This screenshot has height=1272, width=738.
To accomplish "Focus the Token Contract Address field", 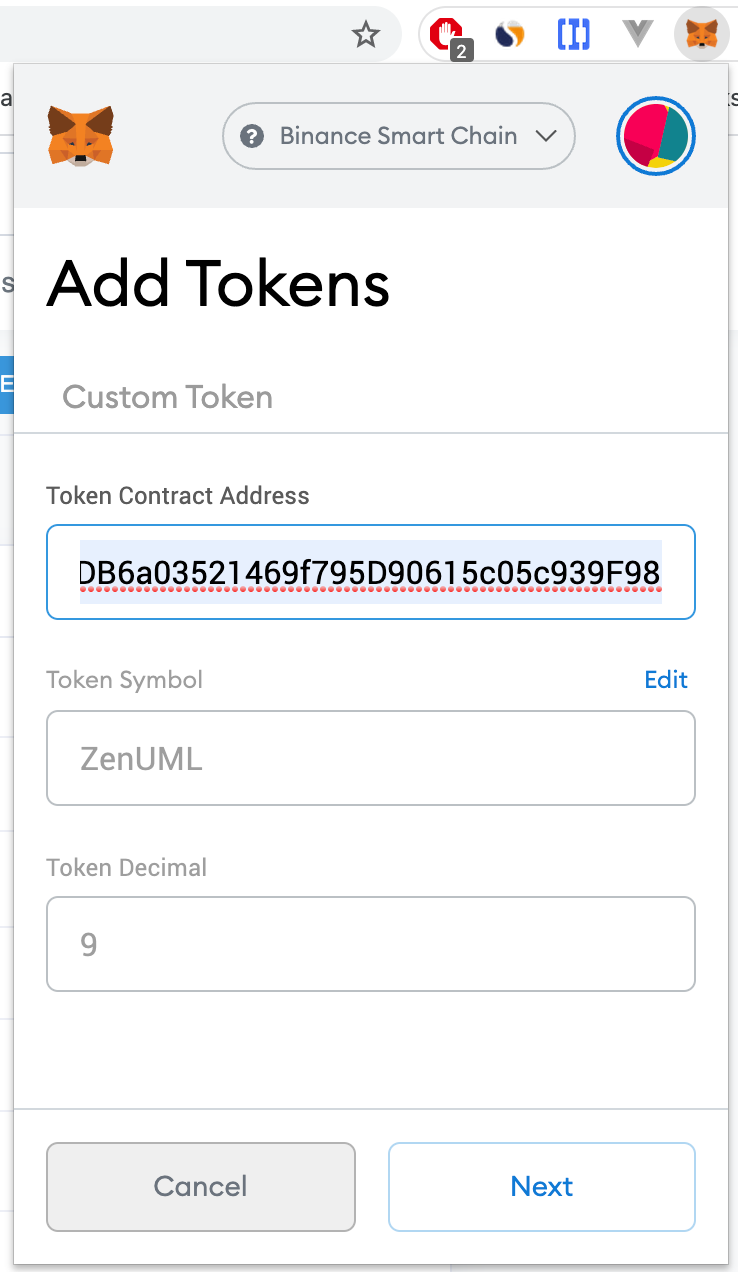I will pos(370,573).
